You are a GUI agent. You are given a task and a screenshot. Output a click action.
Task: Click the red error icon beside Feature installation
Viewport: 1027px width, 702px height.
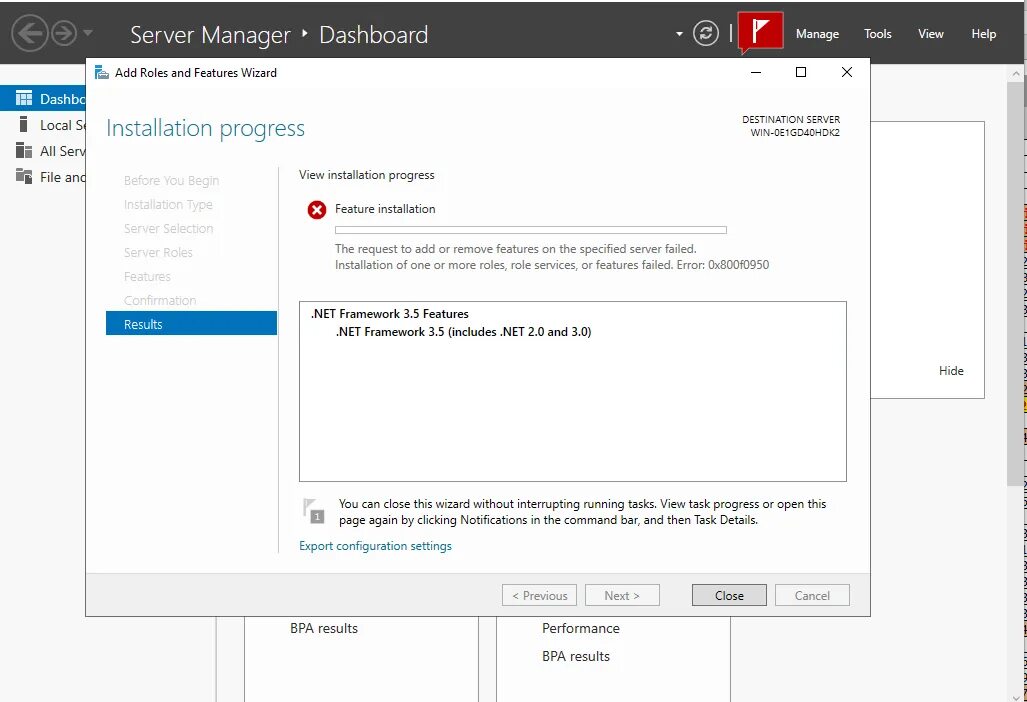click(x=317, y=210)
